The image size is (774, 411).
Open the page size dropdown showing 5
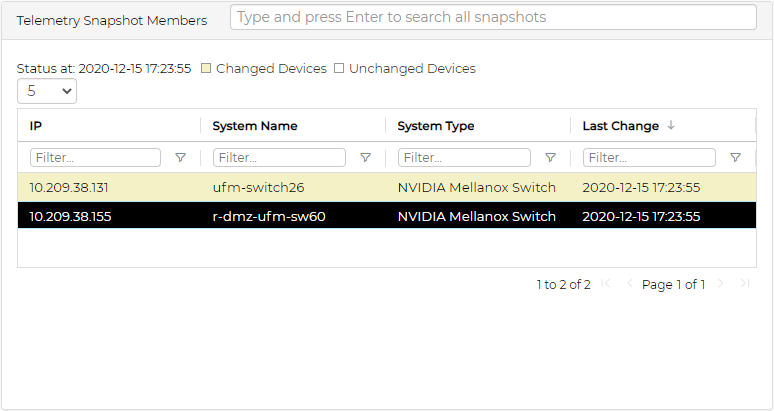point(47,91)
